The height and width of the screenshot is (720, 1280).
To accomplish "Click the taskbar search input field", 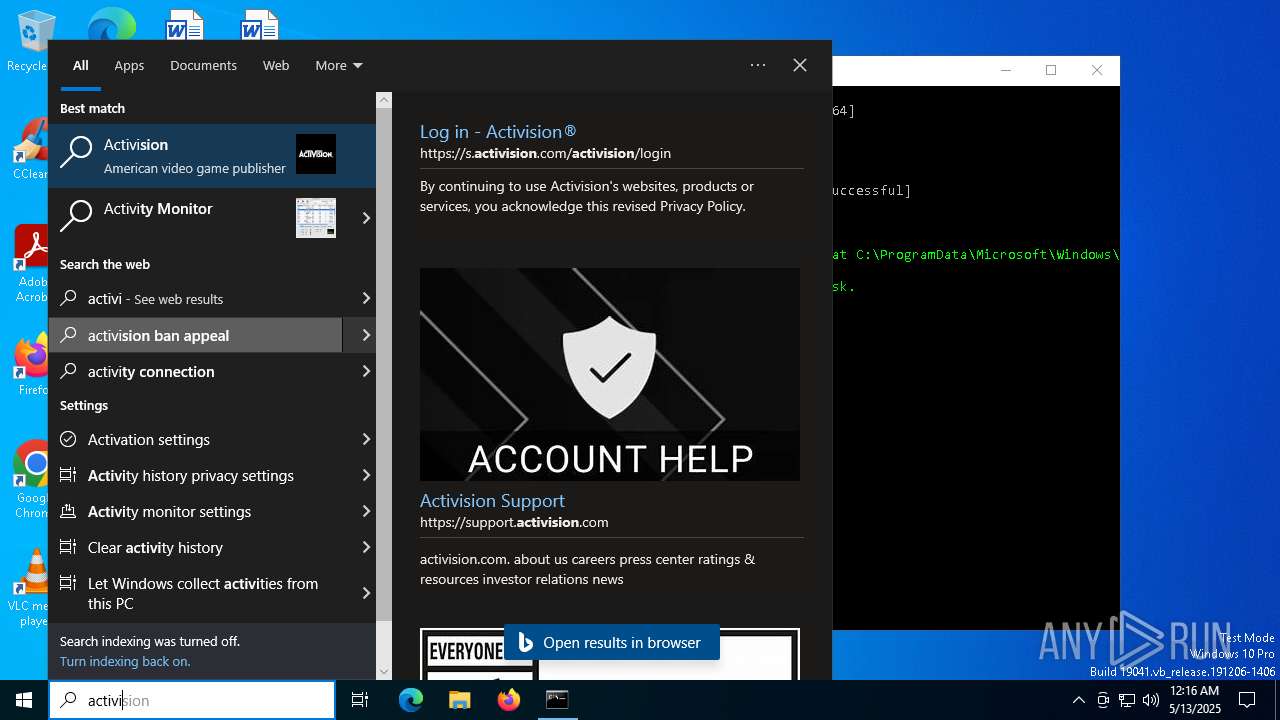I will (x=192, y=700).
